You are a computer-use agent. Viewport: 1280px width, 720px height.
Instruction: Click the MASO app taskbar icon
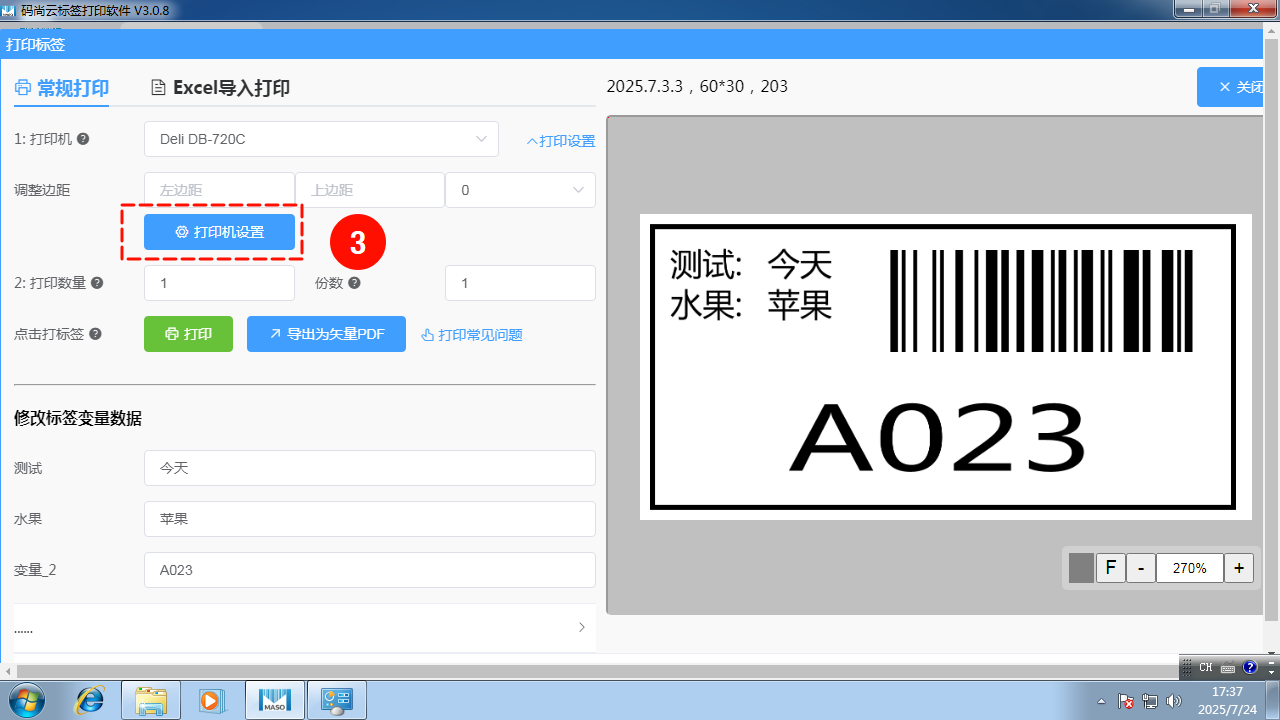pos(274,701)
